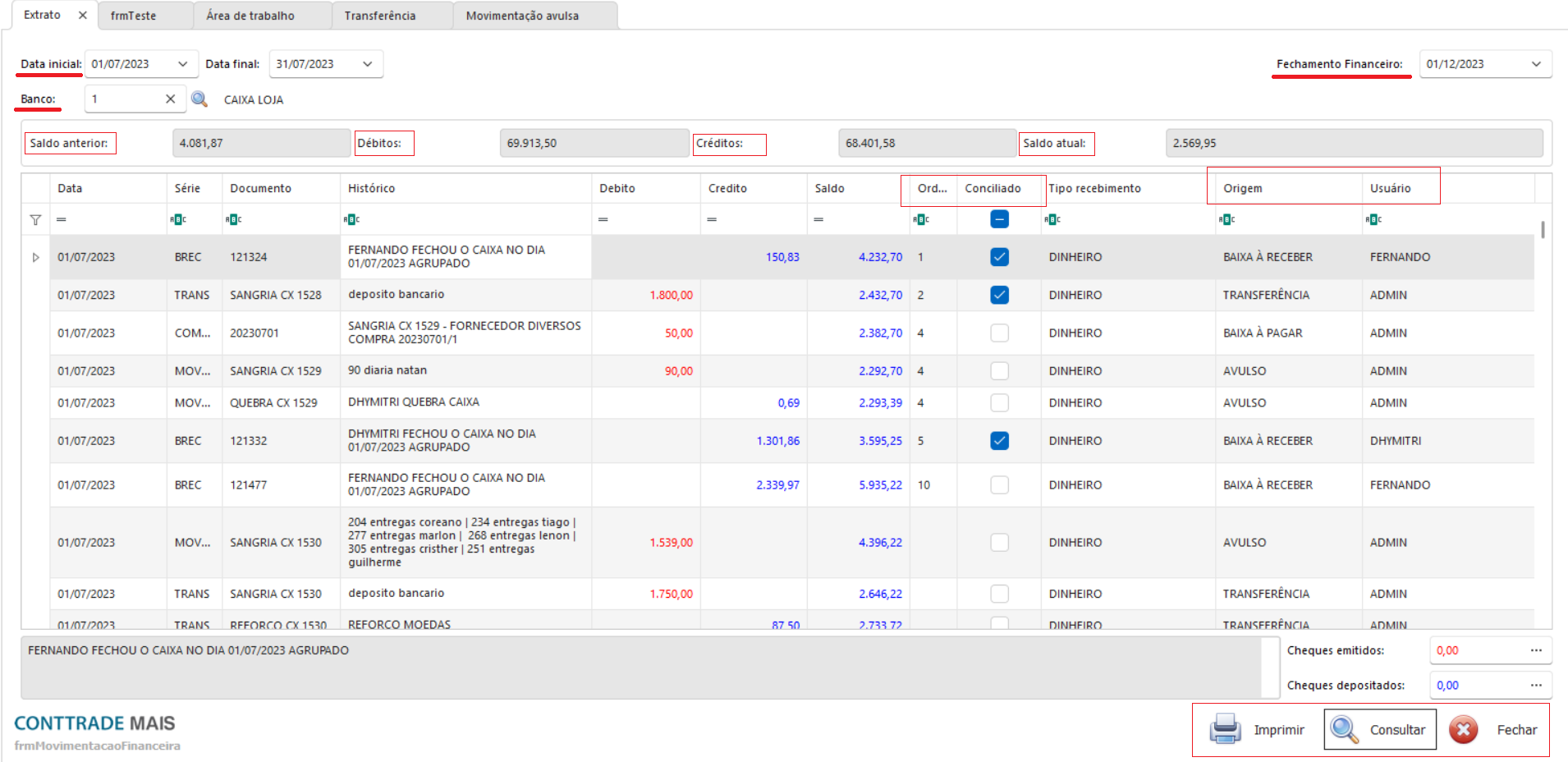Image resolution: width=1568 pixels, height=762 pixels.
Task: Check Conciliado for document 121477
Action: (999, 485)
